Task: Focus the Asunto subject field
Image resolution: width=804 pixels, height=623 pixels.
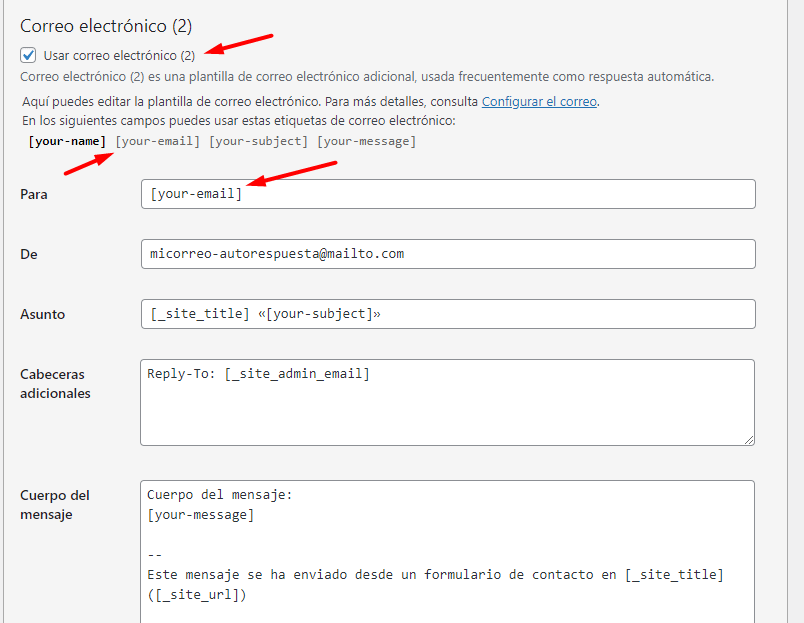Action: pos(448,314)
